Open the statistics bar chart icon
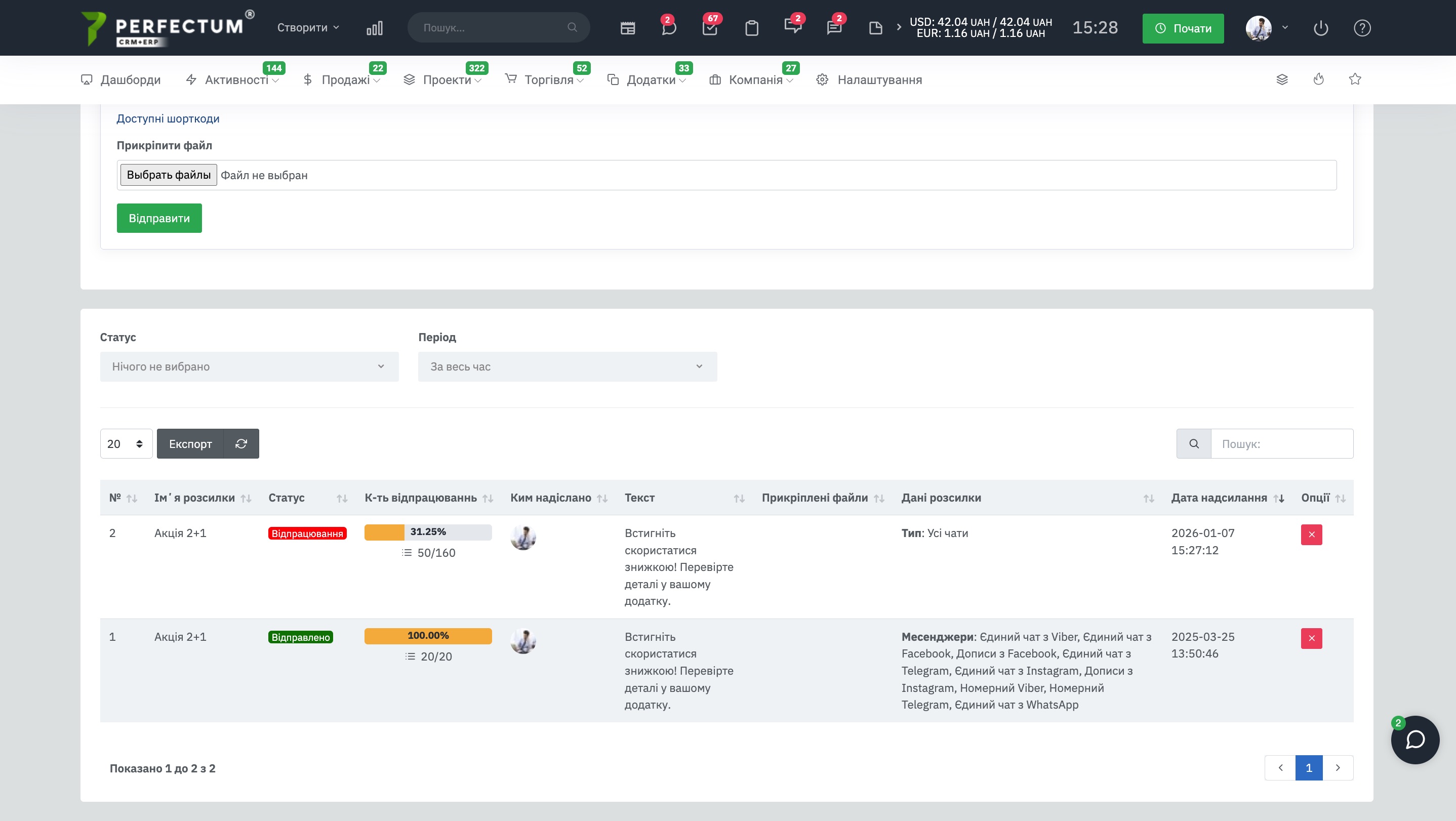The image size is (1456, 821). (x=374, y=28)
